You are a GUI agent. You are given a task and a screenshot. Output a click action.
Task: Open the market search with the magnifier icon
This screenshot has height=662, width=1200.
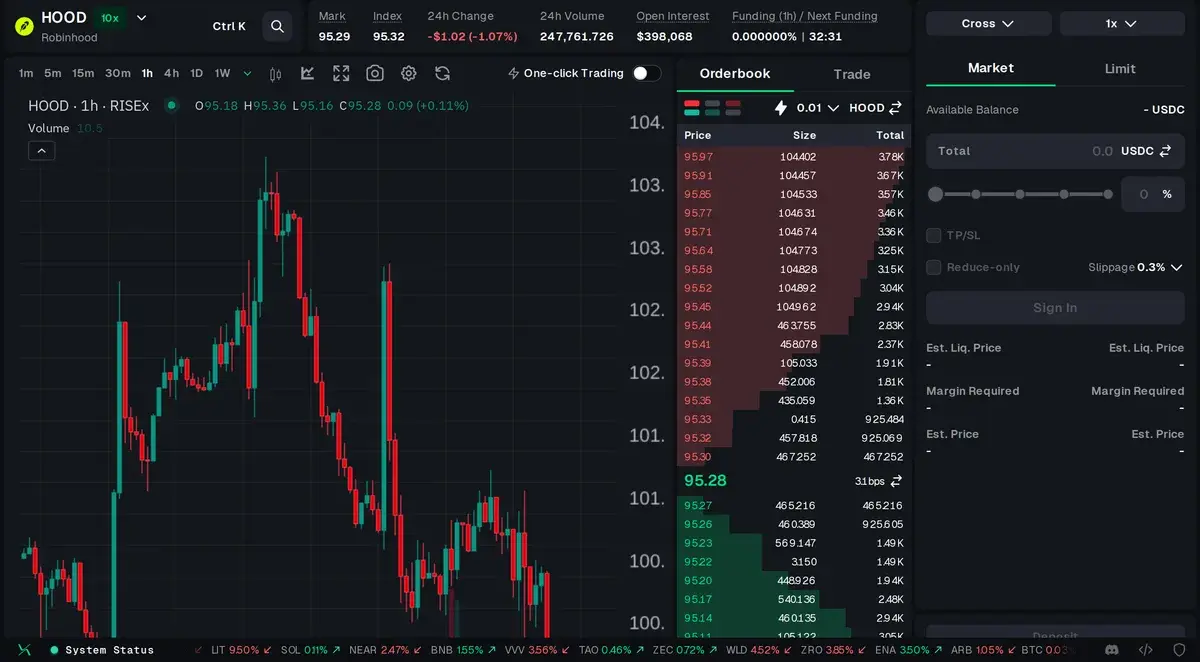(x=277, y=26)
